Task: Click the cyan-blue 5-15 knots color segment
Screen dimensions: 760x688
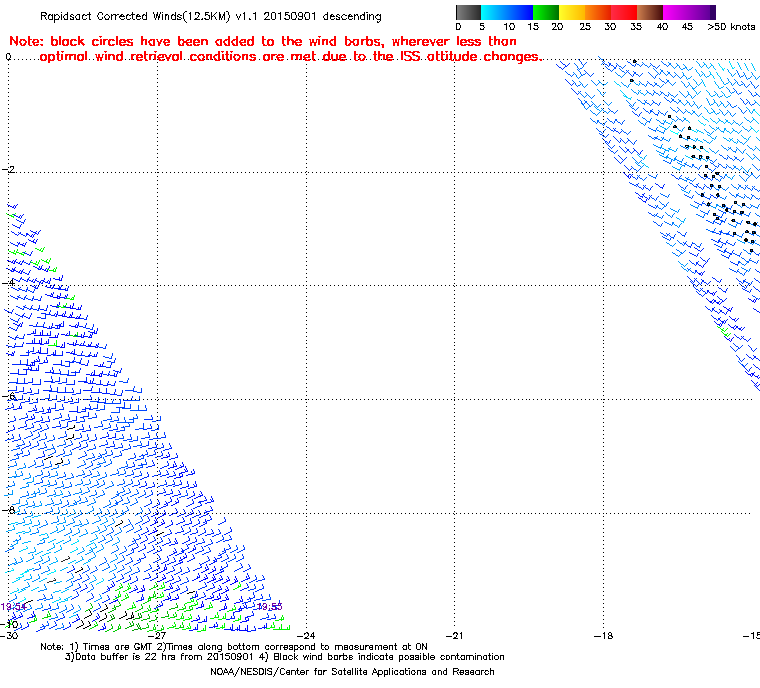Action: (x=507, y=13)
